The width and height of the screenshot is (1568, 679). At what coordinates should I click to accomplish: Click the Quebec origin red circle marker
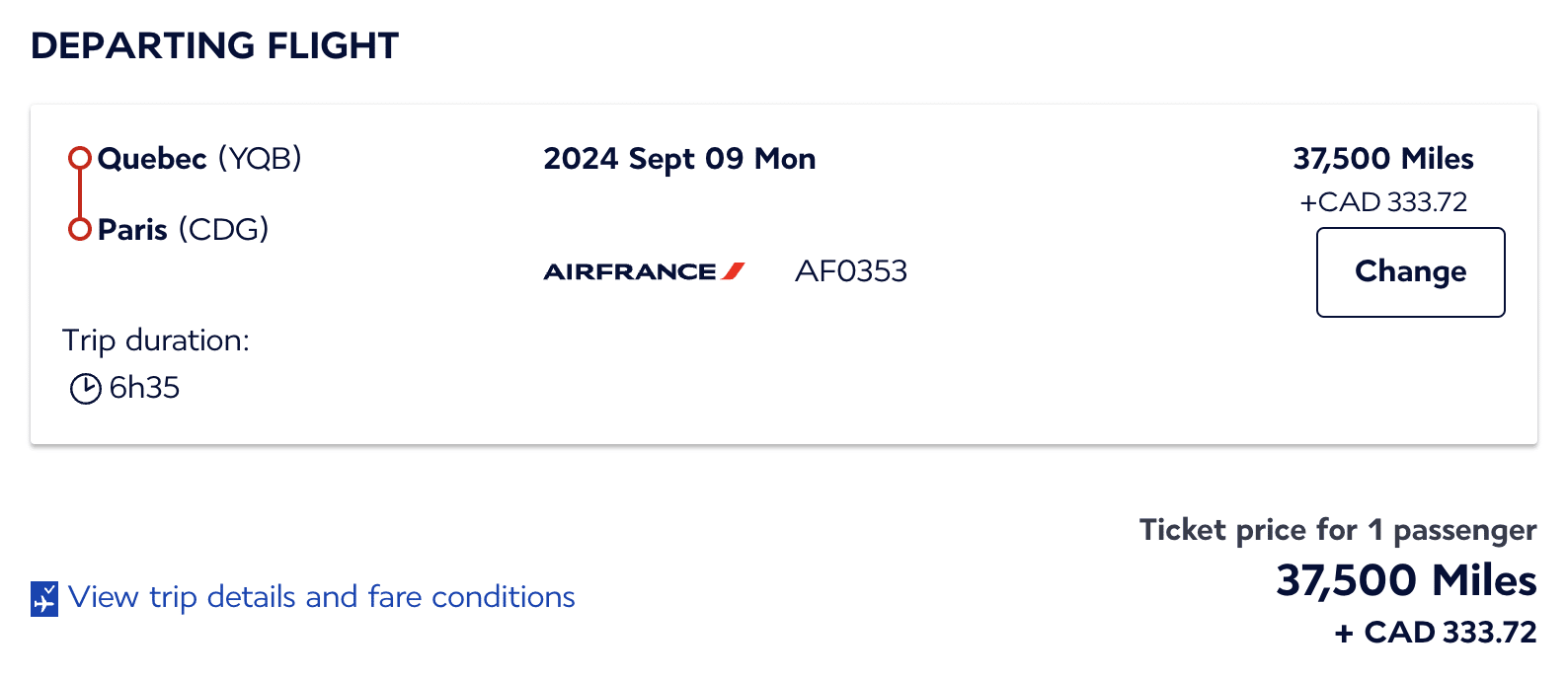pyautogui.click(x=80, y=158)
